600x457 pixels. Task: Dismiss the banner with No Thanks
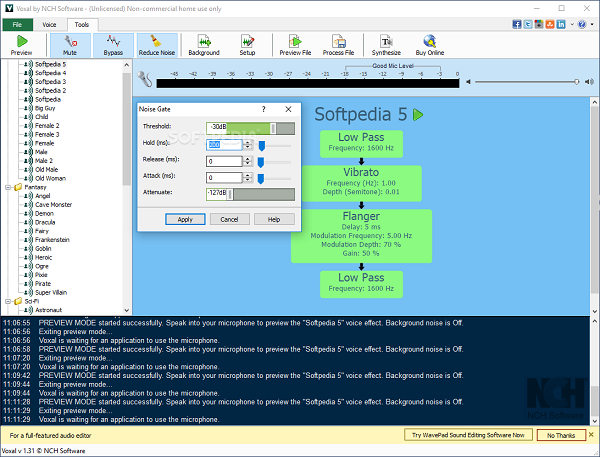click(561, 435)
